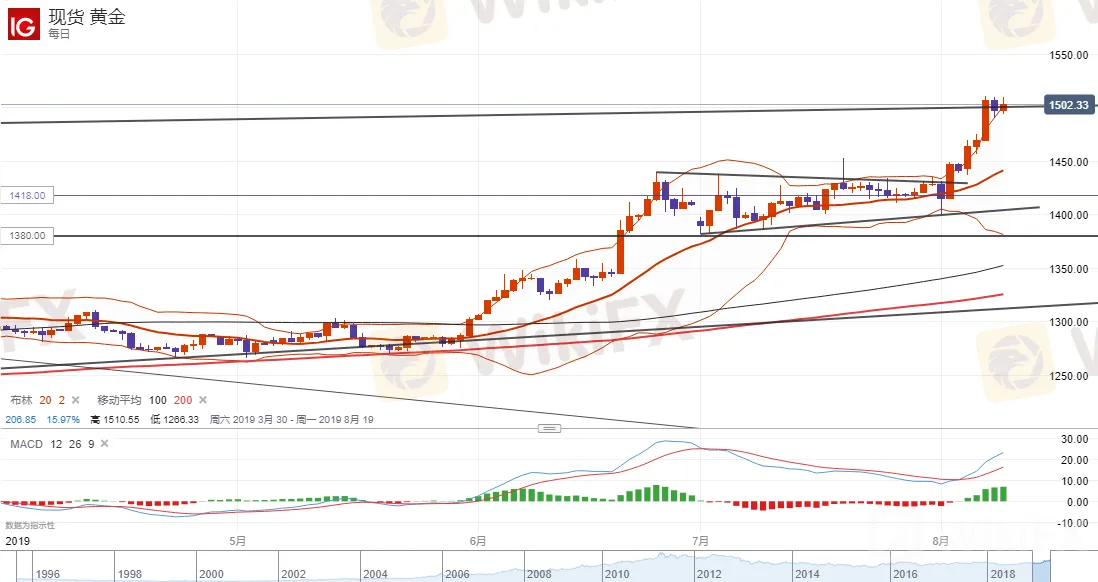Select the 1418.00 horizontal level label
The height and width of the screenshot is (582, 1098).
[27, 195]
